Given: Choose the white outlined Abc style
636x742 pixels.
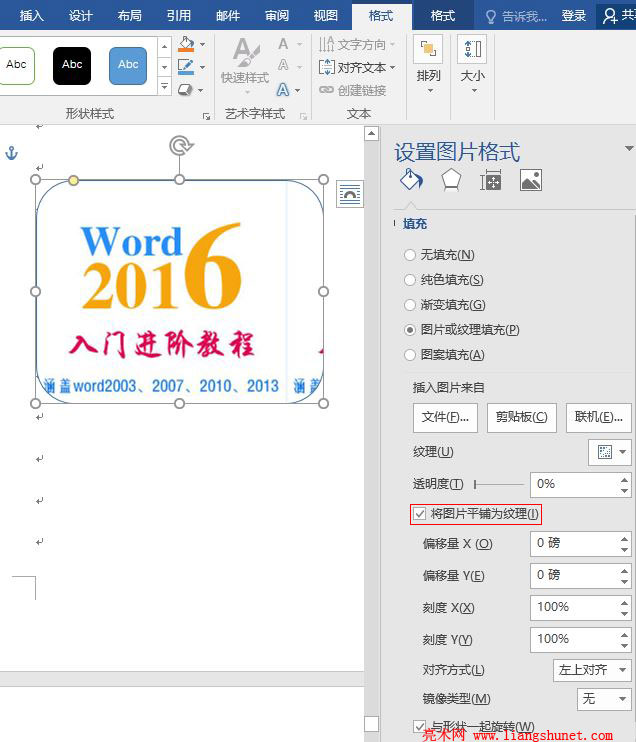Looking at the screenshot, I should click(x=16, y=66).
